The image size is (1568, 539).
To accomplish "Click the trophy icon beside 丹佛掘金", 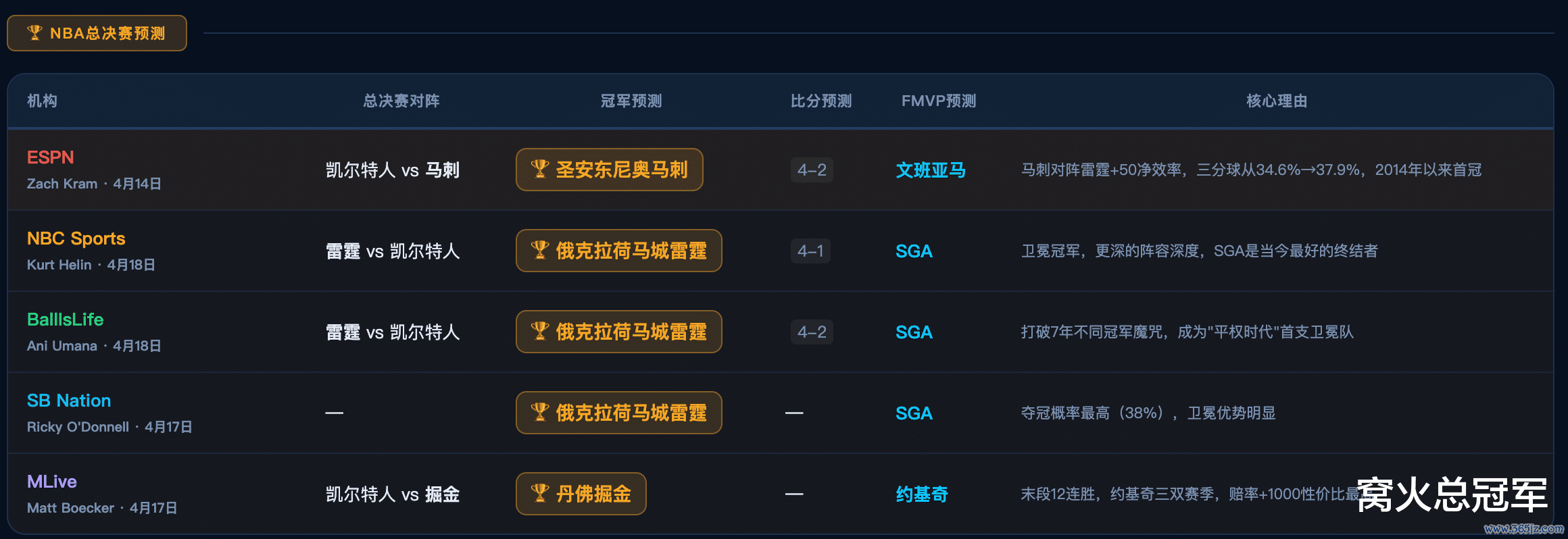I will pyautogui.click(x=539, y=494).
